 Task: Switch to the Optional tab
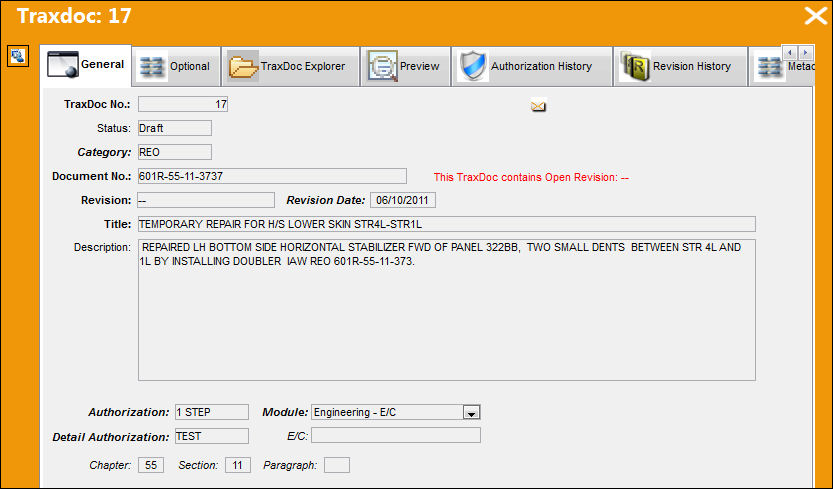click(x=176, y=66)
